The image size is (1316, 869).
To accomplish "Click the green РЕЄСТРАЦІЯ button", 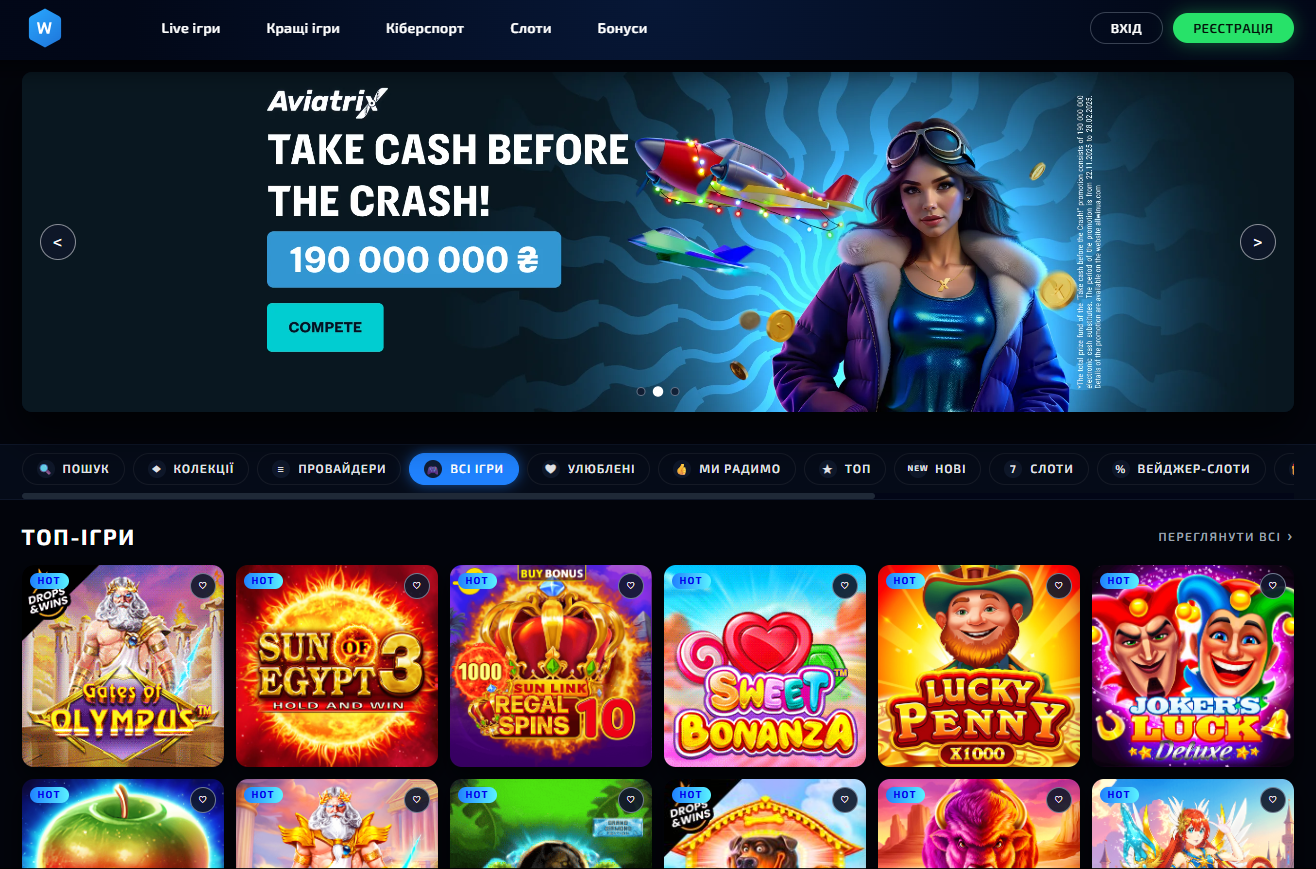I will 1233,28.
